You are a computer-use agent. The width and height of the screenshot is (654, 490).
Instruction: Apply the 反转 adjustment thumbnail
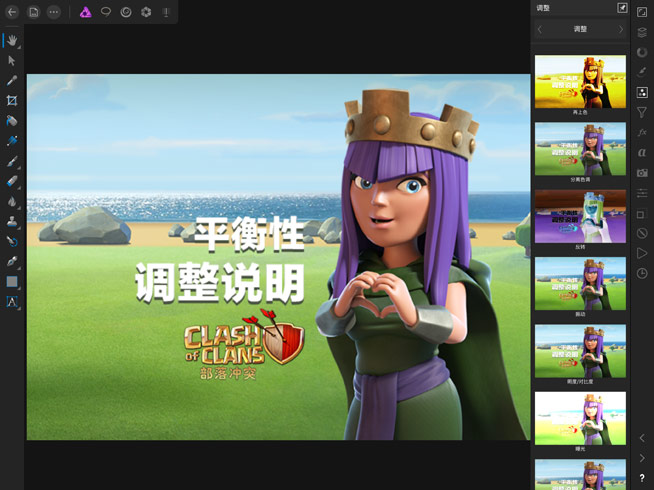pos(580,216)
